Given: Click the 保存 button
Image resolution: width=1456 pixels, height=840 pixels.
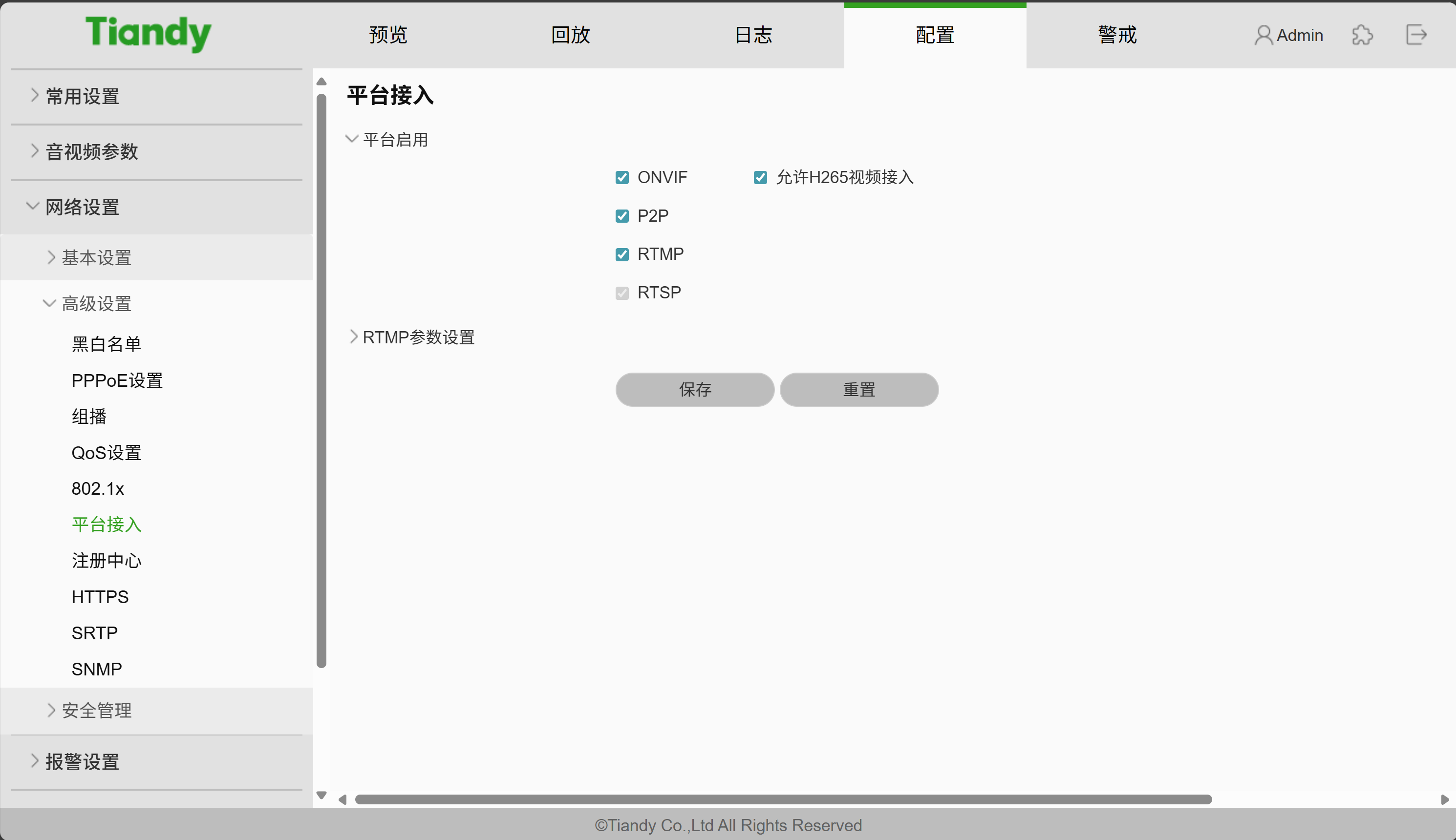Looking at the screenshot, I should (695, 389).
